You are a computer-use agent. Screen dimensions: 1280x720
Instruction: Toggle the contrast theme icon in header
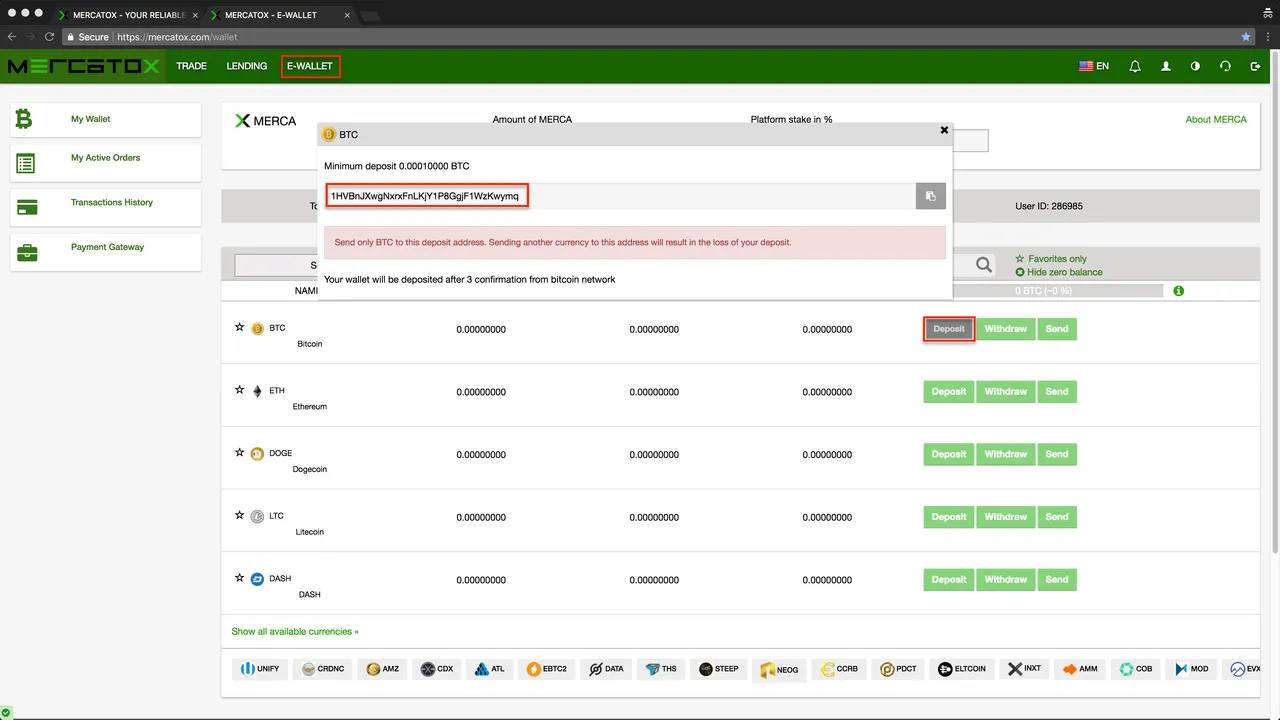1195,66
